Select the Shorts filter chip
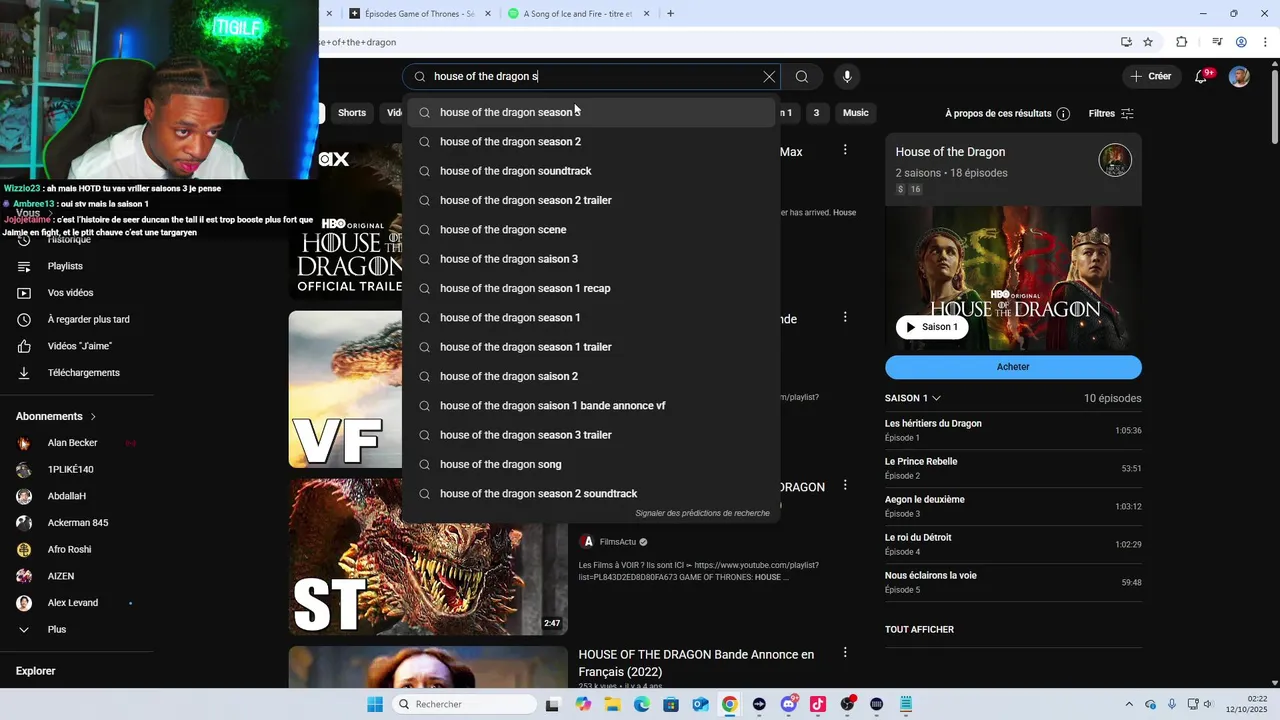The width and height of the screenshot is (1280, 720). 352,113
